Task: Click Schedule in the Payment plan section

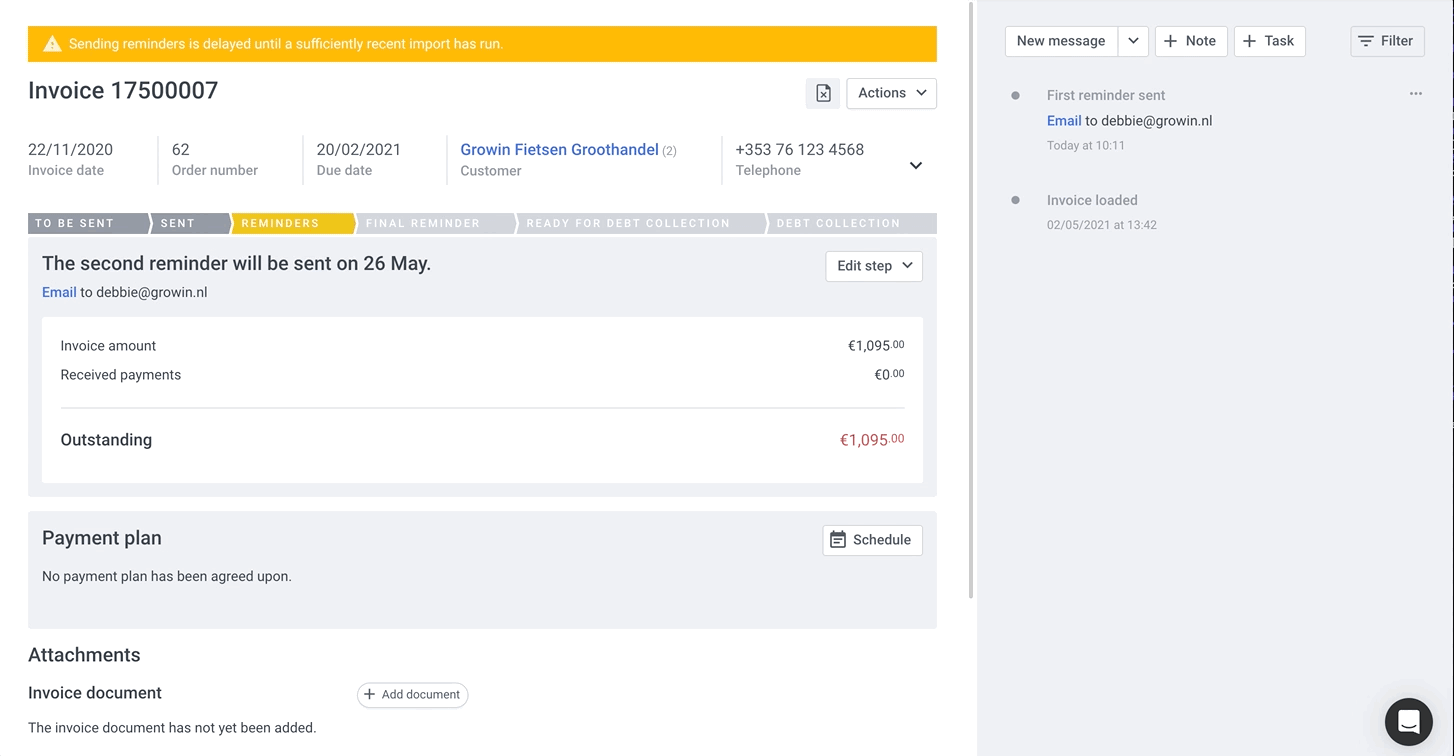Action: tap(871, 540)
